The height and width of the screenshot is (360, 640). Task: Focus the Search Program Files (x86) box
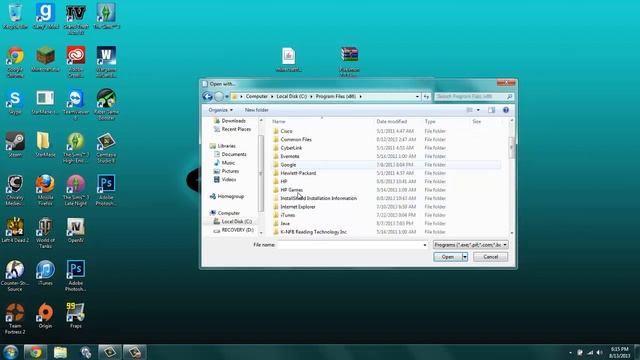(x=473, y=97)
